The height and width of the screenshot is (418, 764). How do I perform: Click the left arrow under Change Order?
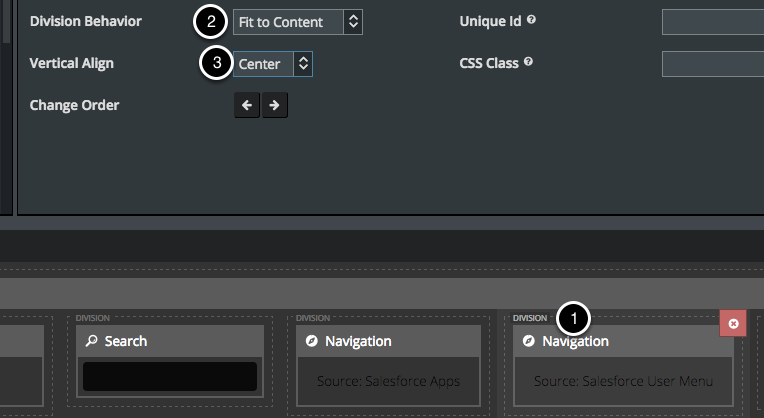(247, 105)
